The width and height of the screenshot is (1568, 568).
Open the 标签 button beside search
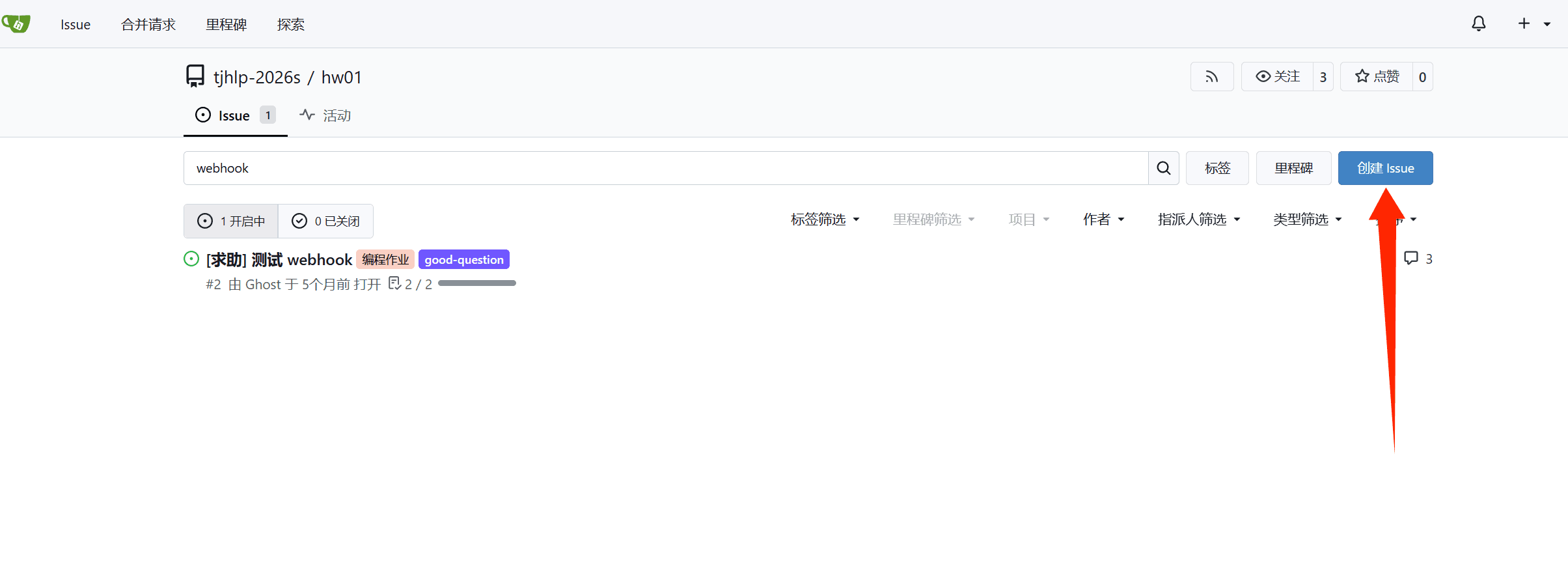(x=1217, y=168)
